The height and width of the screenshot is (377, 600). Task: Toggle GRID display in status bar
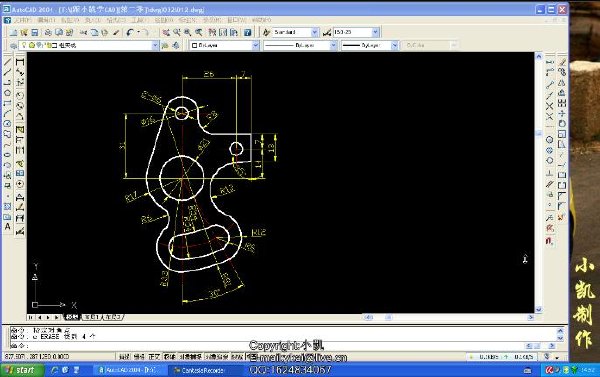[x=139, y=357]
